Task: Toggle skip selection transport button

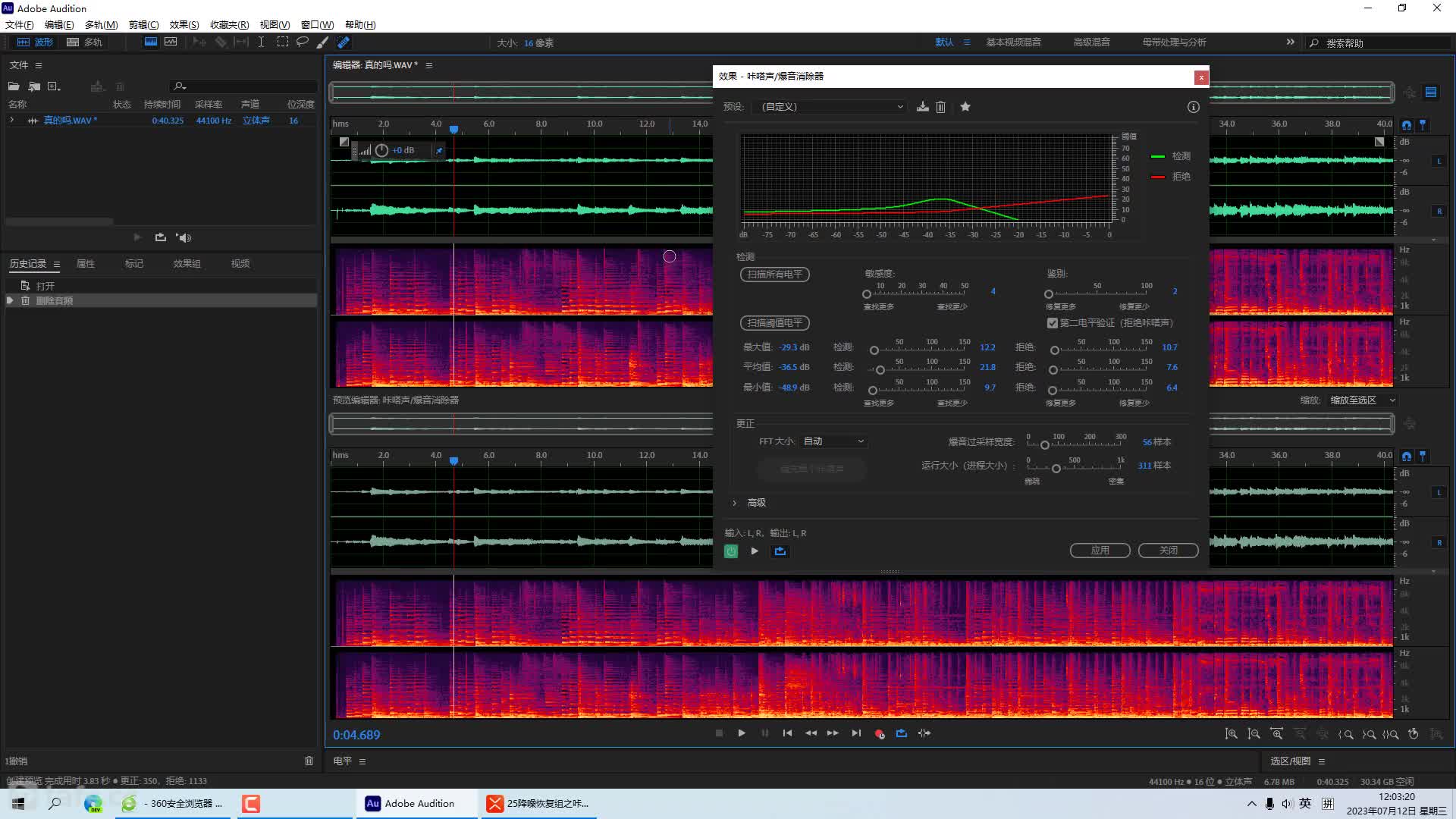Action: point(924,733)
